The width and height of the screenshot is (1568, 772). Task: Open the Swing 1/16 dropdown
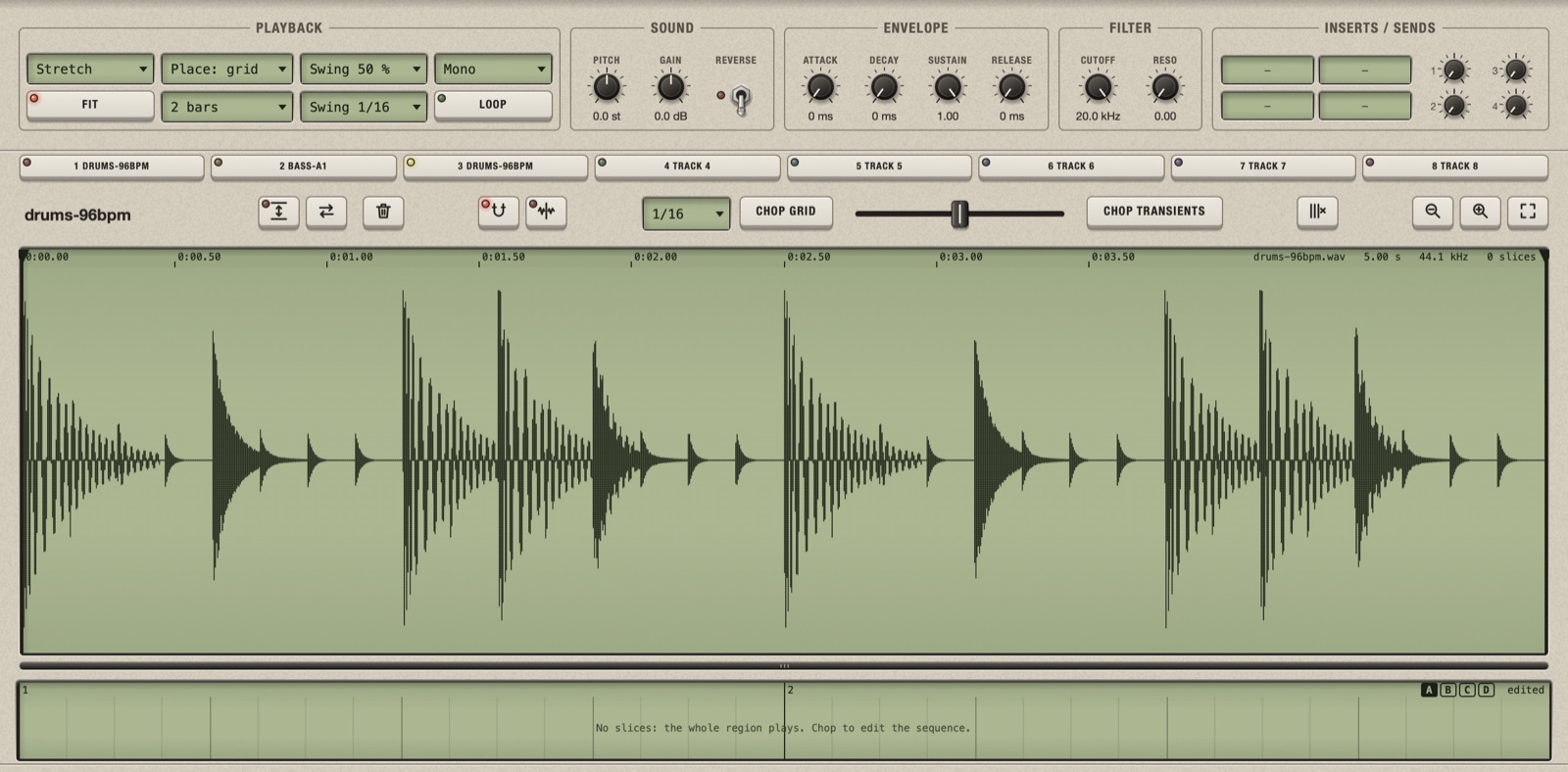(364, 107)
